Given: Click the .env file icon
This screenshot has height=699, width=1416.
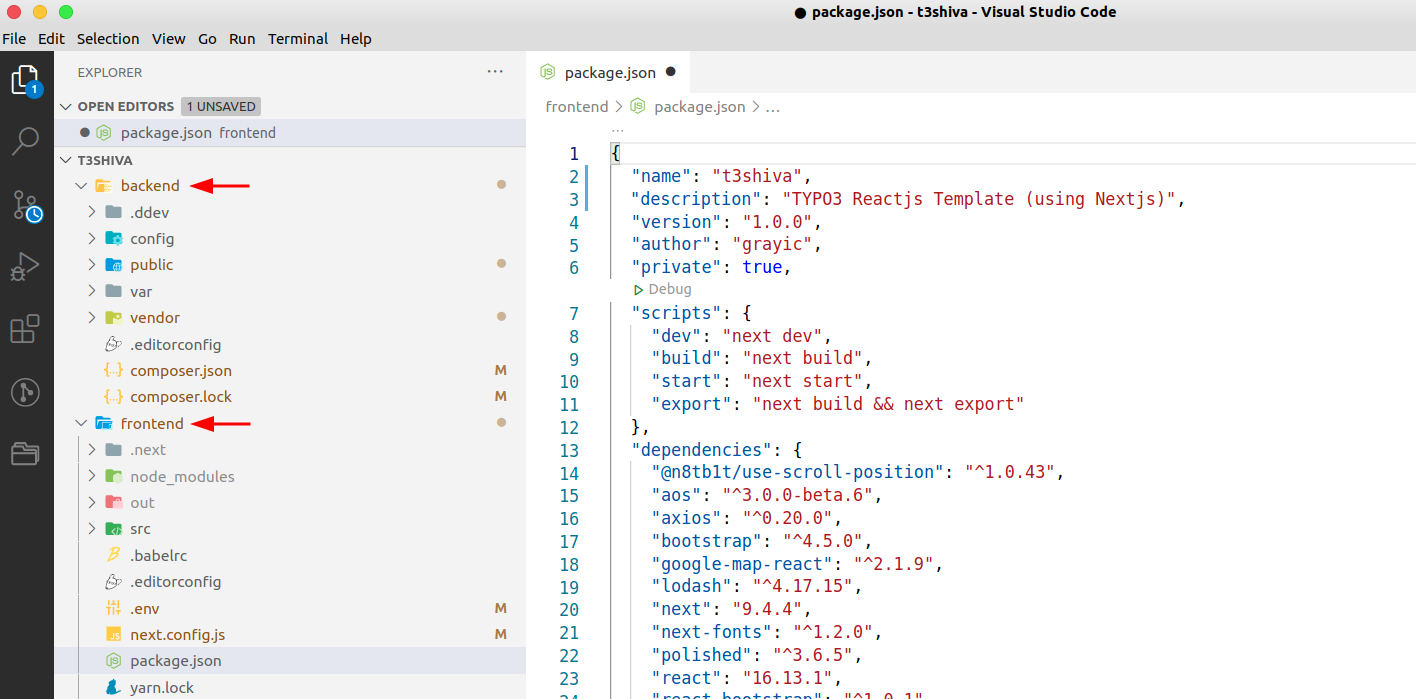Looking at the screenshot, I should click(x=113, y=609).
